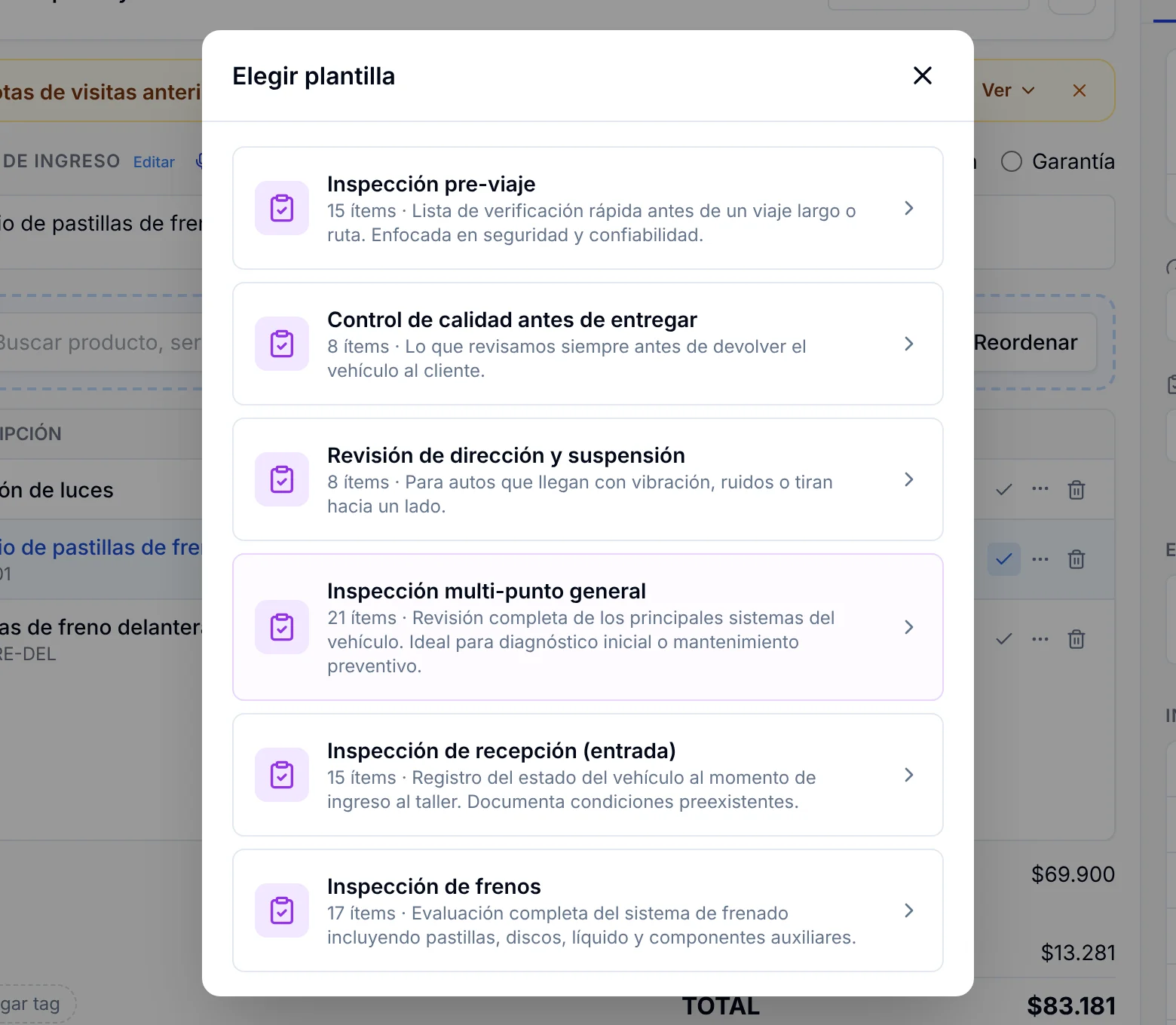Toggle checkmark on the luces row
The image size is (1176, 1025).
(1004, 490)
